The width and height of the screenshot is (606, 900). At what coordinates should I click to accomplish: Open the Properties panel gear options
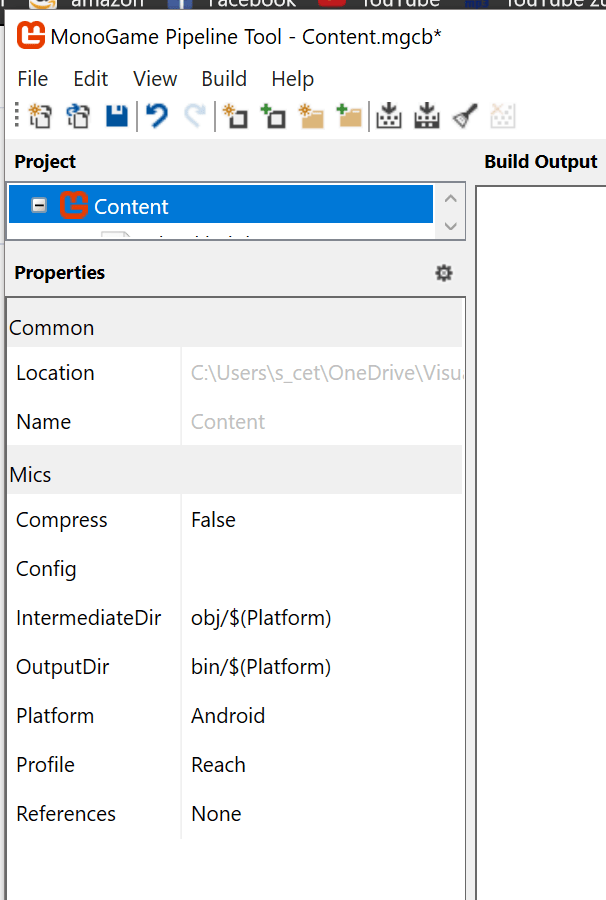click(444, 273)
